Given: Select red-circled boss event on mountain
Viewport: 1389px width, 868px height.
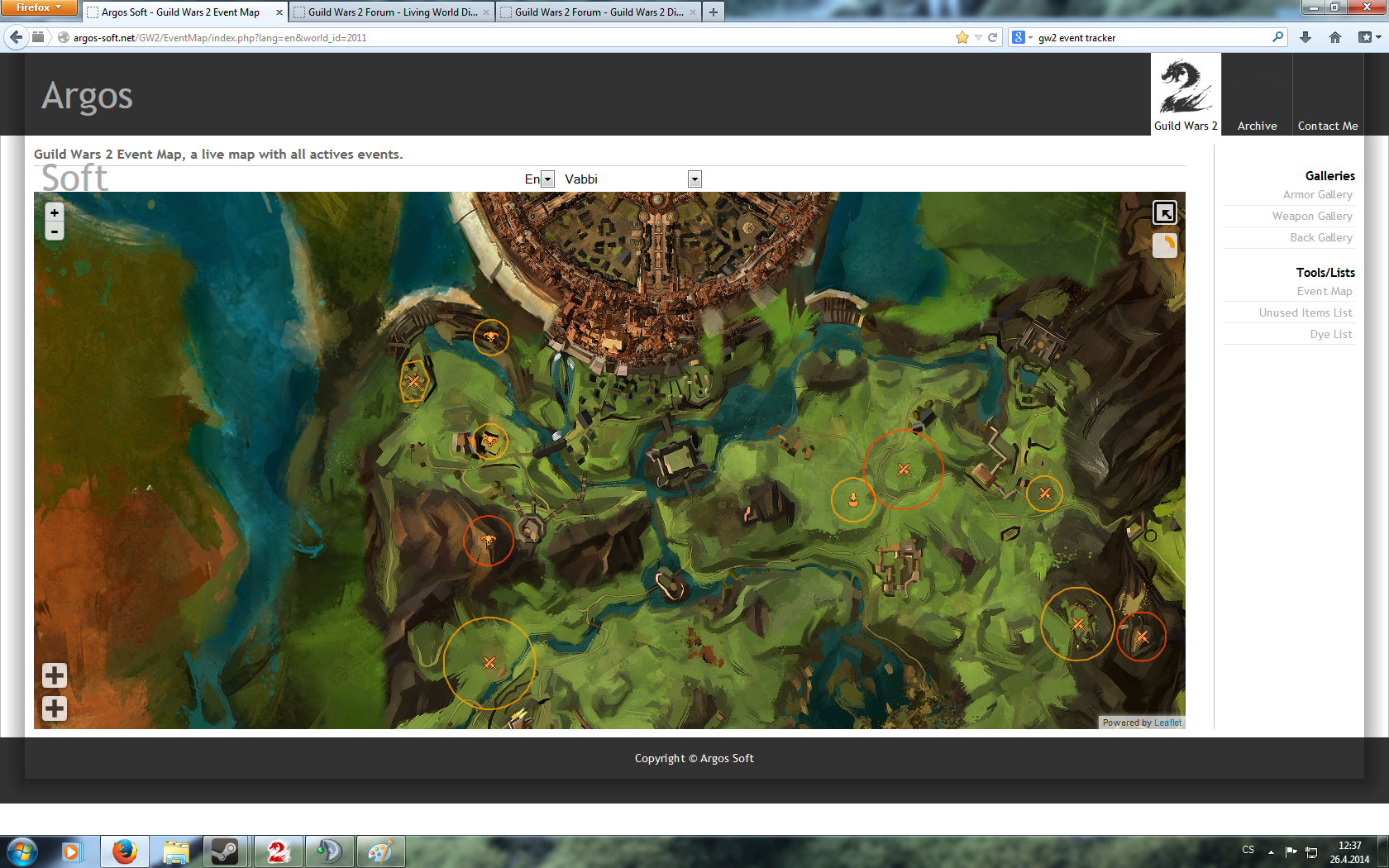Looking at the screenshot, I should pos(488,541).
